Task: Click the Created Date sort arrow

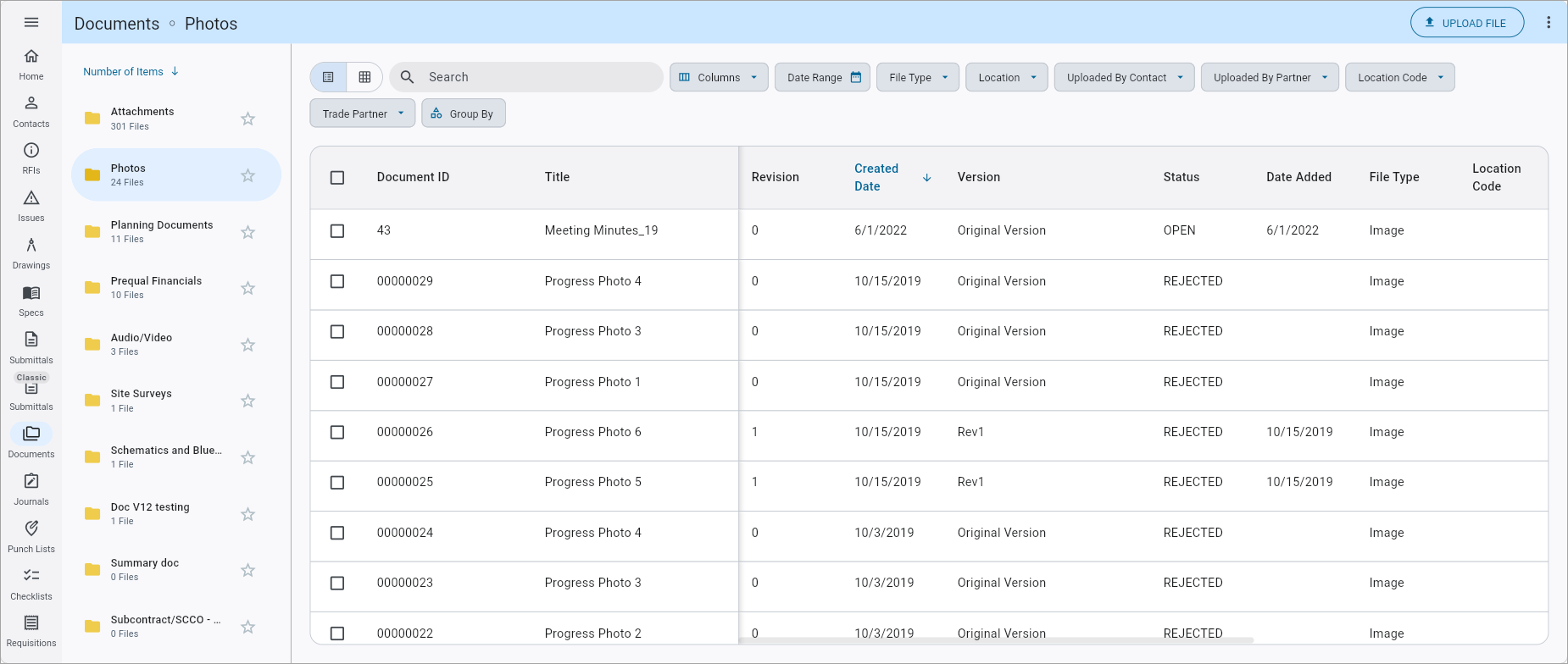Action: tap(927, 178)
